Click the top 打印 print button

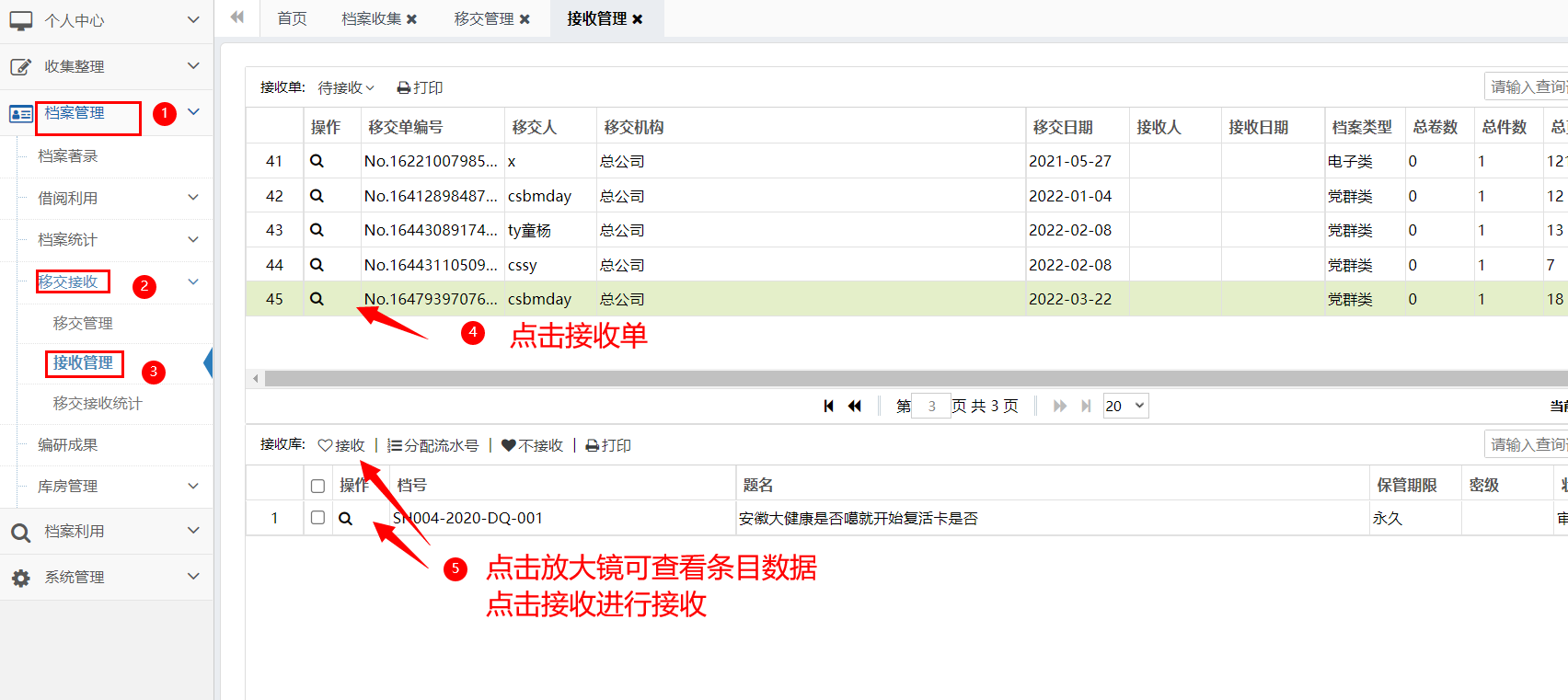420,87
